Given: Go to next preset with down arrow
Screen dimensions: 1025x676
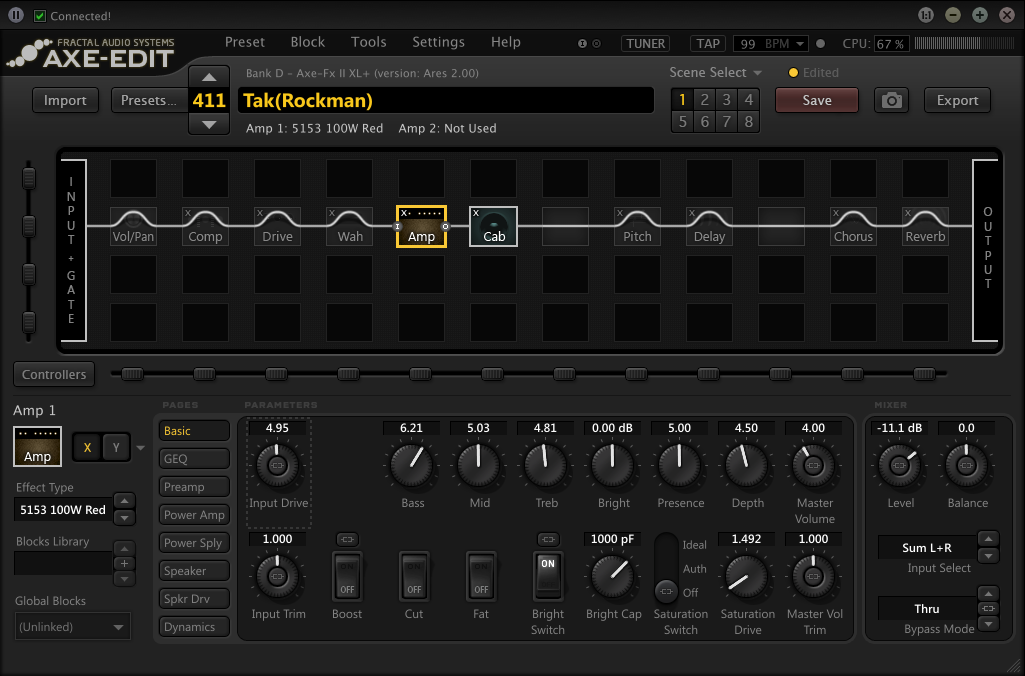Looking at the screenshot, I should 209,124.
